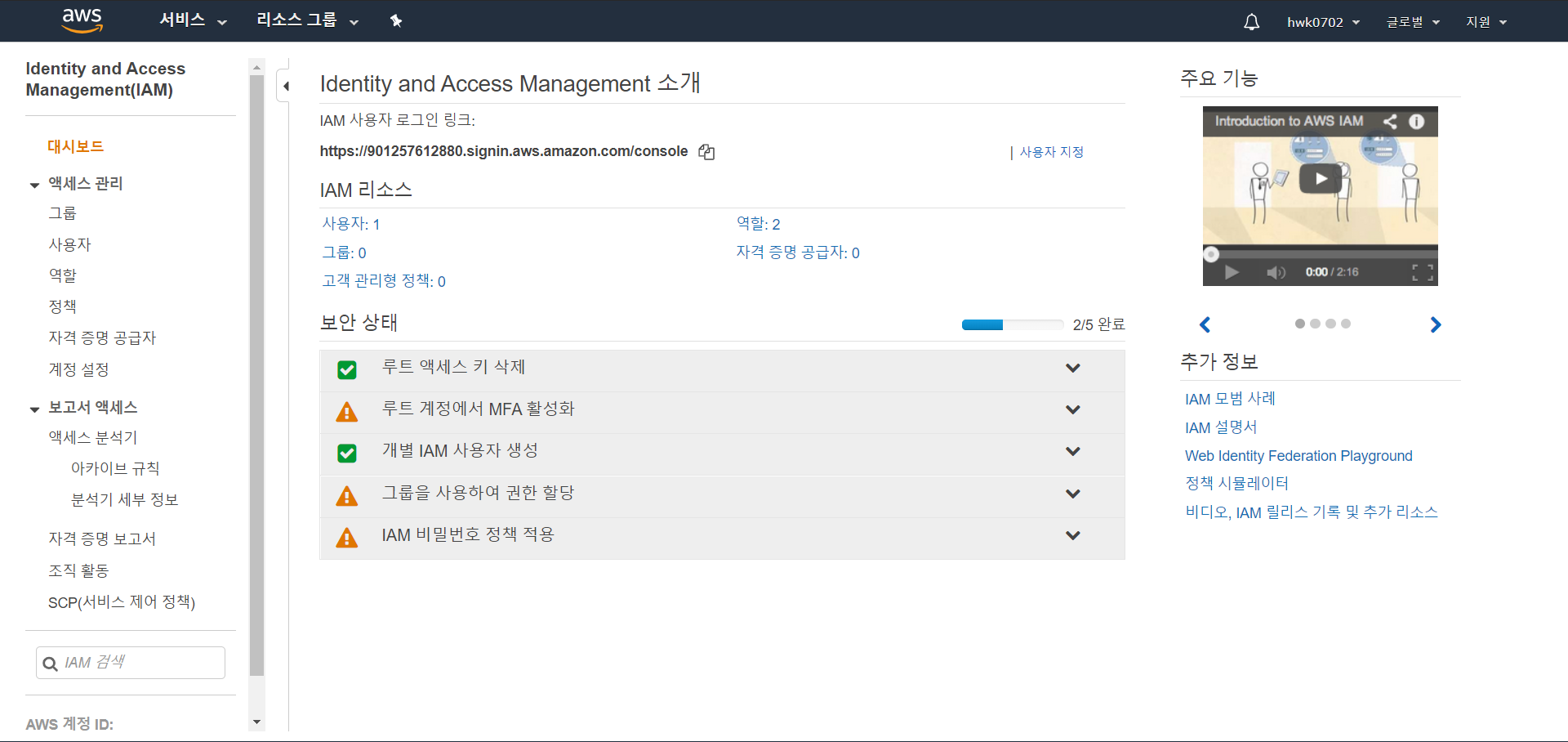Click the green check icon for 개별 IAM 사용자 생성
This screenshot has height=742, width=1568.
click(x=347, y=453)
